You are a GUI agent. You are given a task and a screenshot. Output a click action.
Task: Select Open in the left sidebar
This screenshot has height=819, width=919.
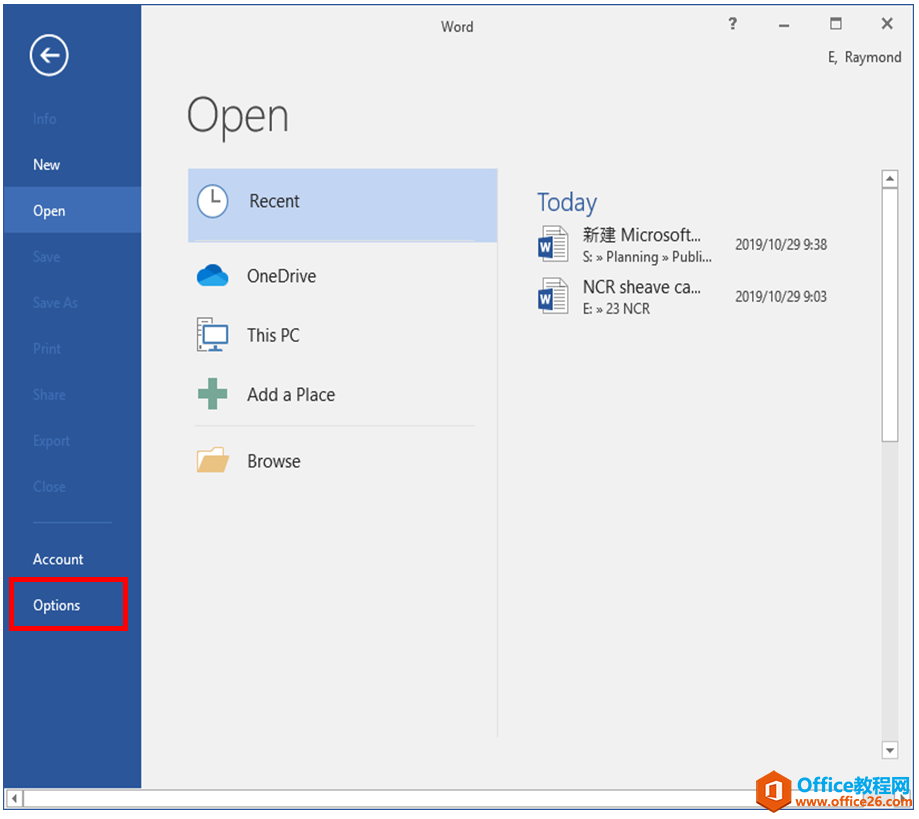tap(49, 211)
